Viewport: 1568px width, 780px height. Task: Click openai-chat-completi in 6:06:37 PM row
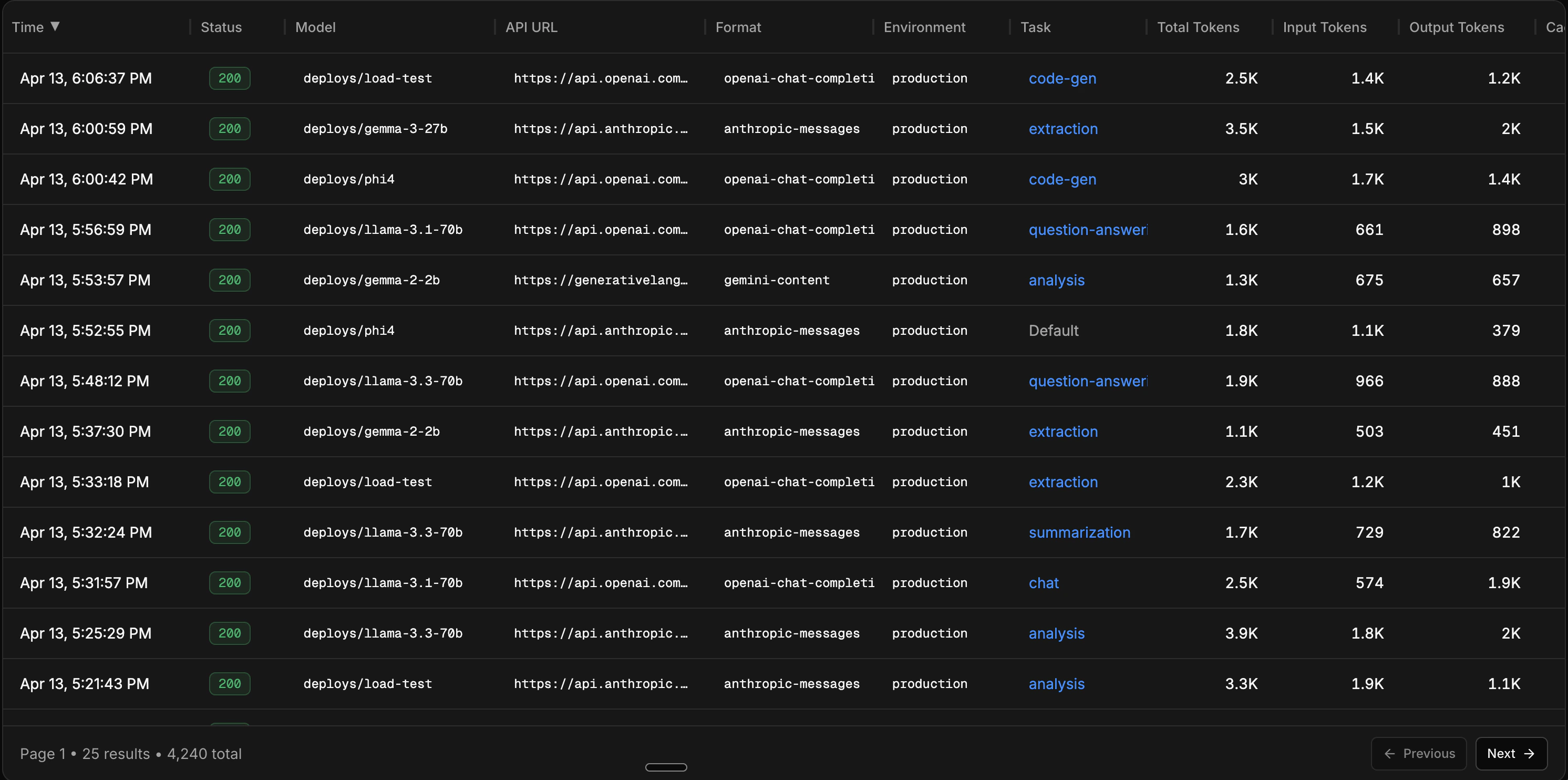[799, 78]
